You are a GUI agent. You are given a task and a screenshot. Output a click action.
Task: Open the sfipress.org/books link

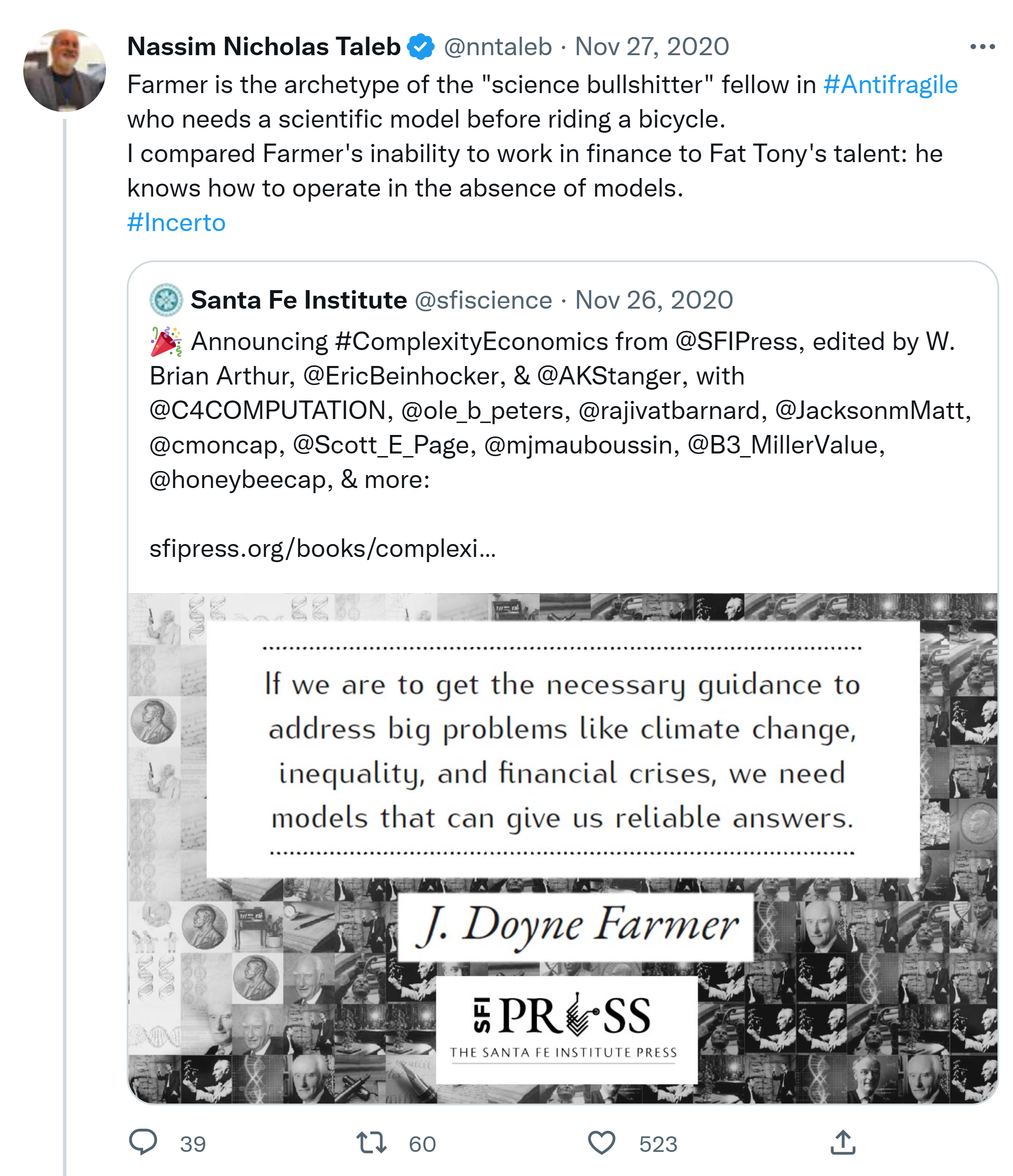pyautogui.click(x=322, y=549)
